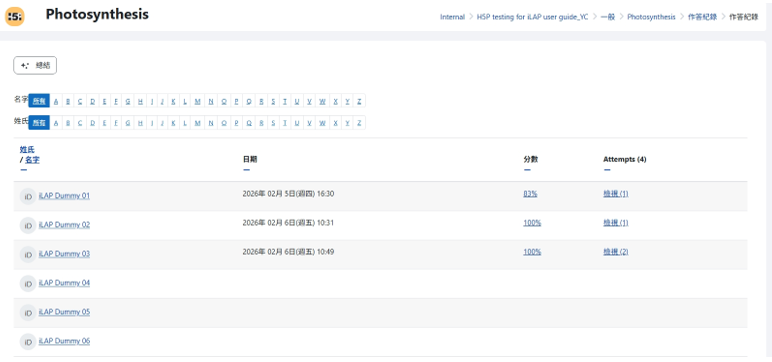Filter 名字 by letter D
772x362 pixels.
coord(92,101)
